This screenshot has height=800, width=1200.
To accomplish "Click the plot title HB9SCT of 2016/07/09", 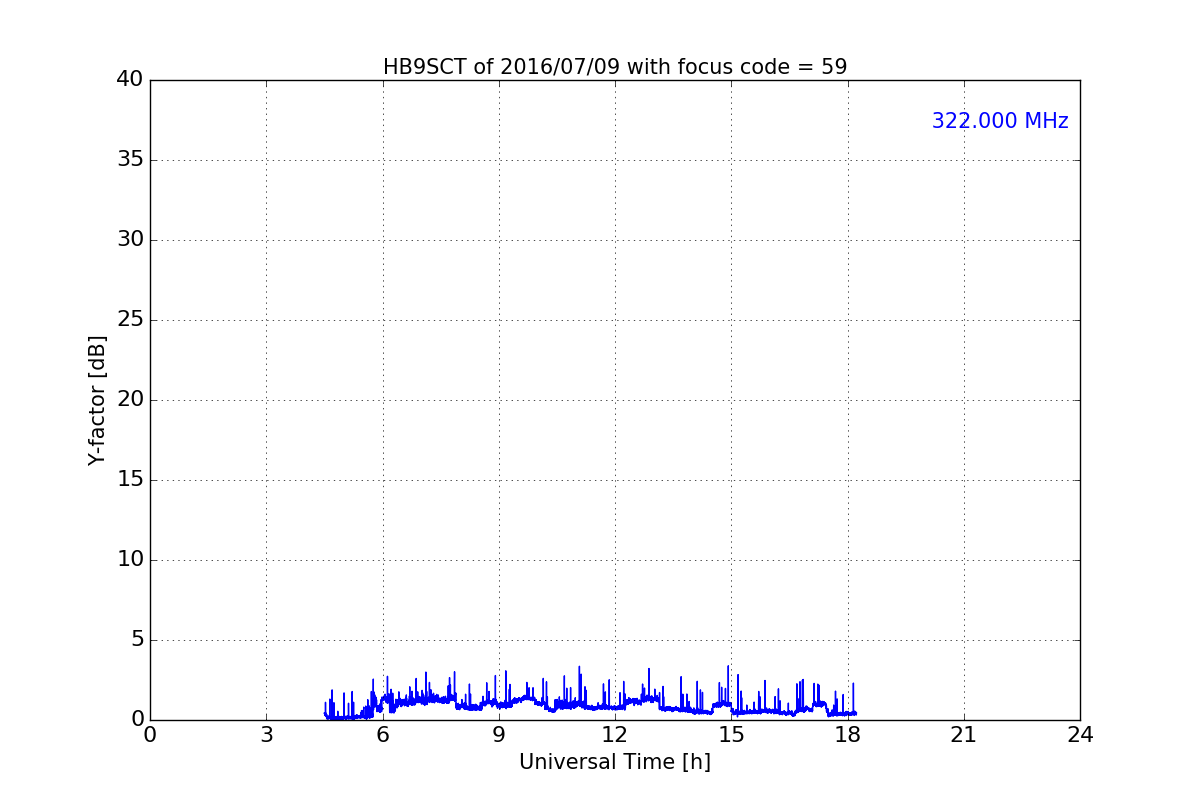I will tap(615, 67).
